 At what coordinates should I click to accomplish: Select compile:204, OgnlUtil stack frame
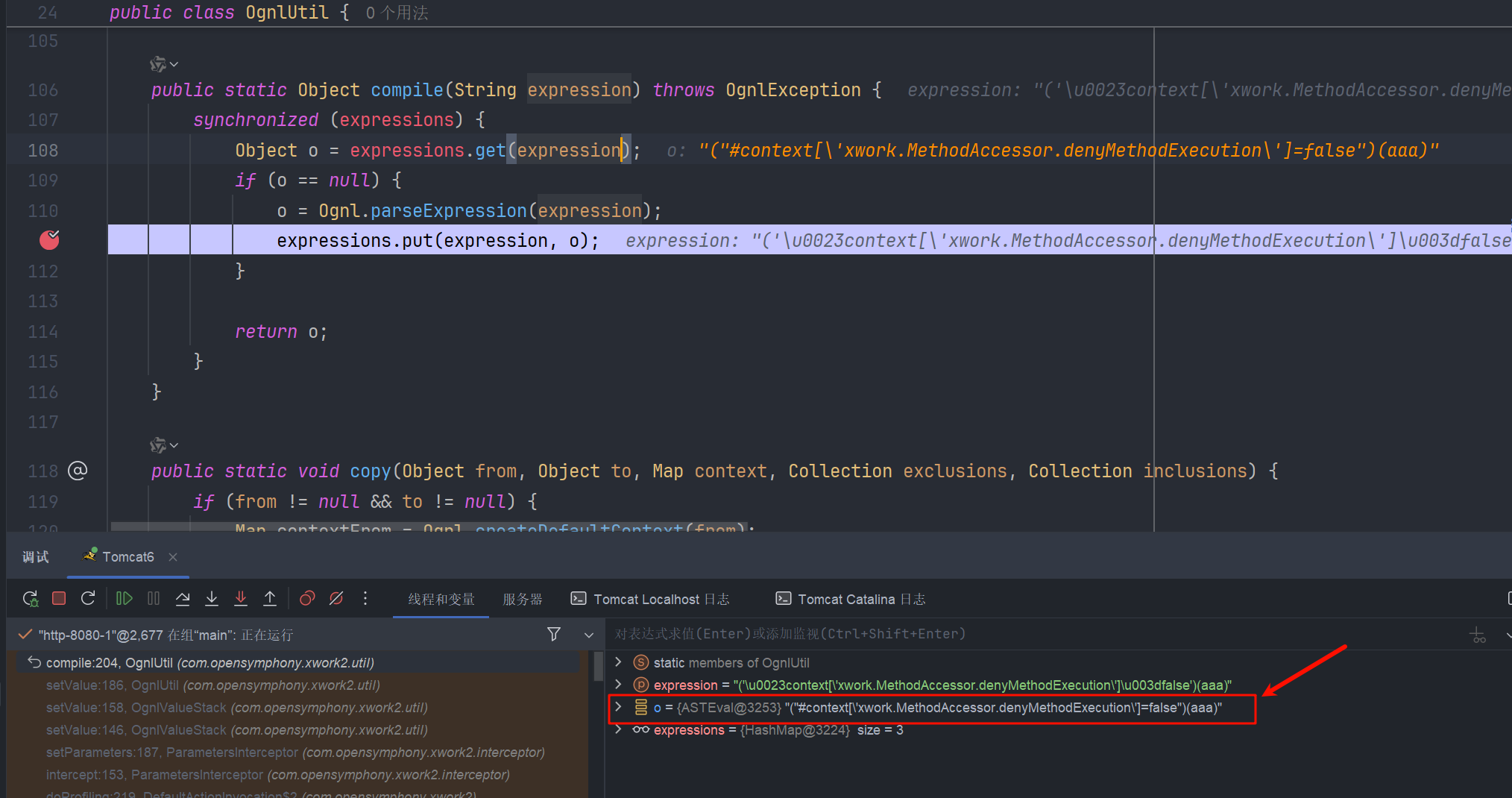pyautogui.click(x=300, y=662)
